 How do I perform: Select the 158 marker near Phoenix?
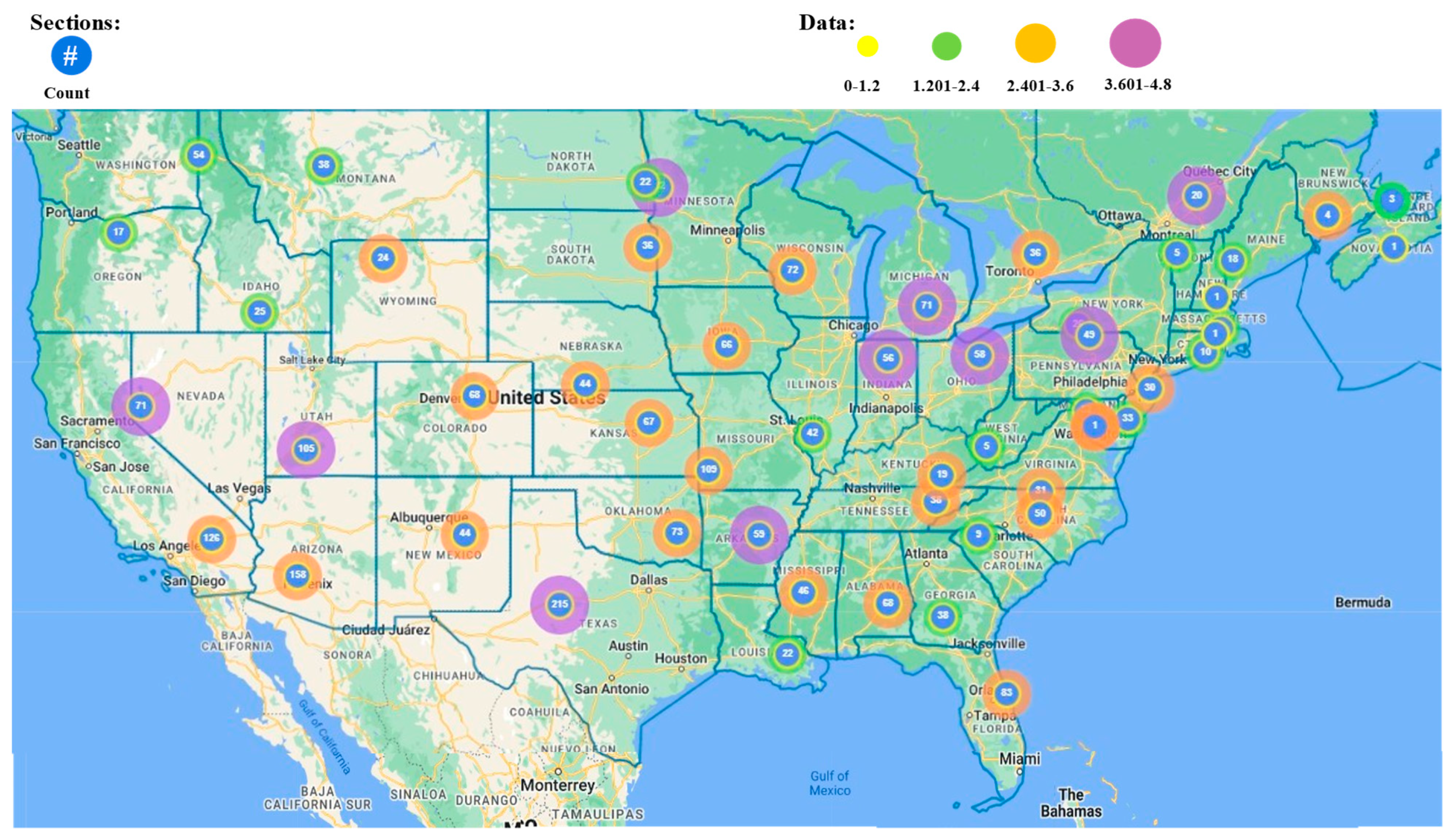coord(298,575)
